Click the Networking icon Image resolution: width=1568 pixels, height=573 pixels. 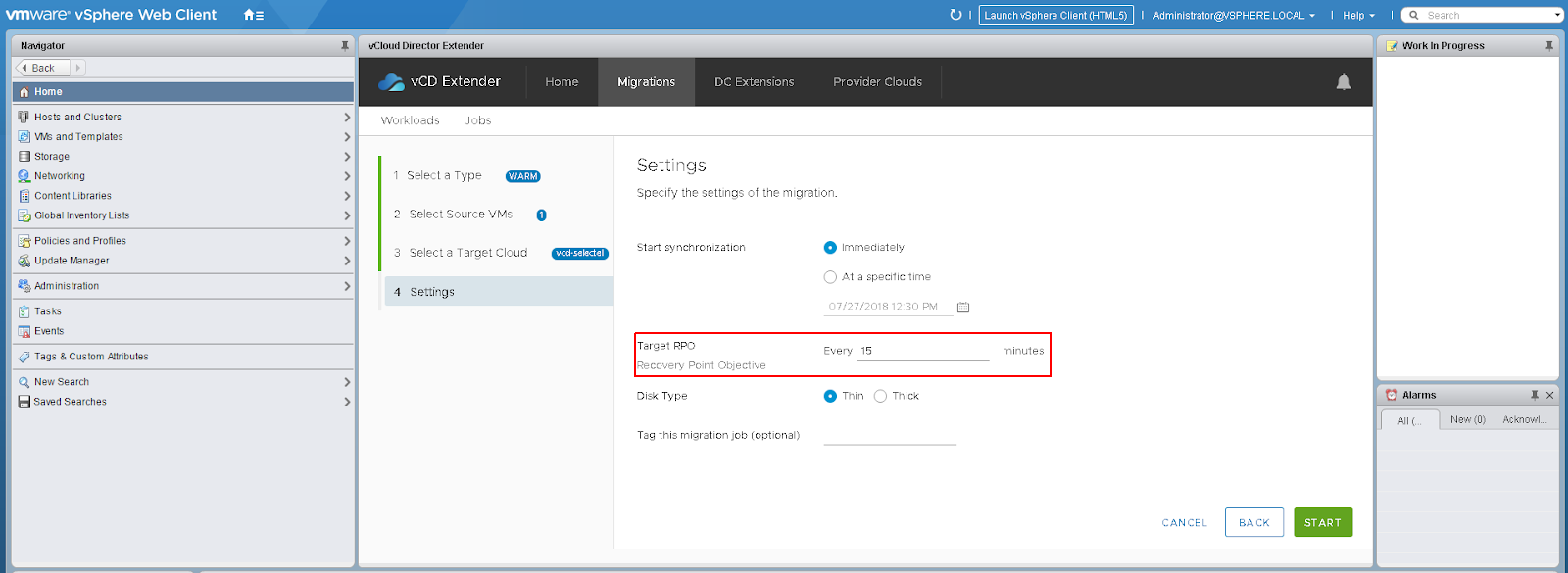click(x=24, y=176)
